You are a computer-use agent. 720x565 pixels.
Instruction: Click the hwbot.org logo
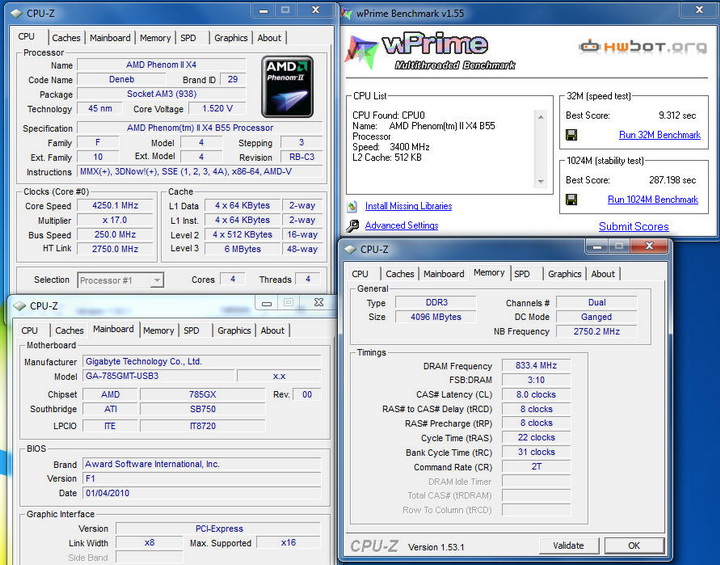click(643, 46)
